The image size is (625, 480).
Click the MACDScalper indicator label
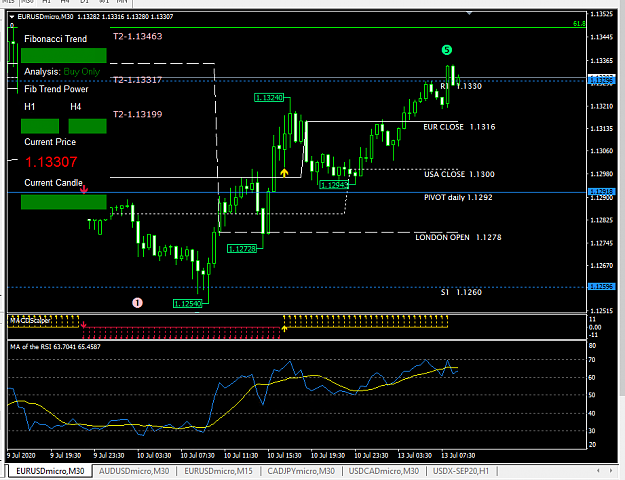click(30, 321)
